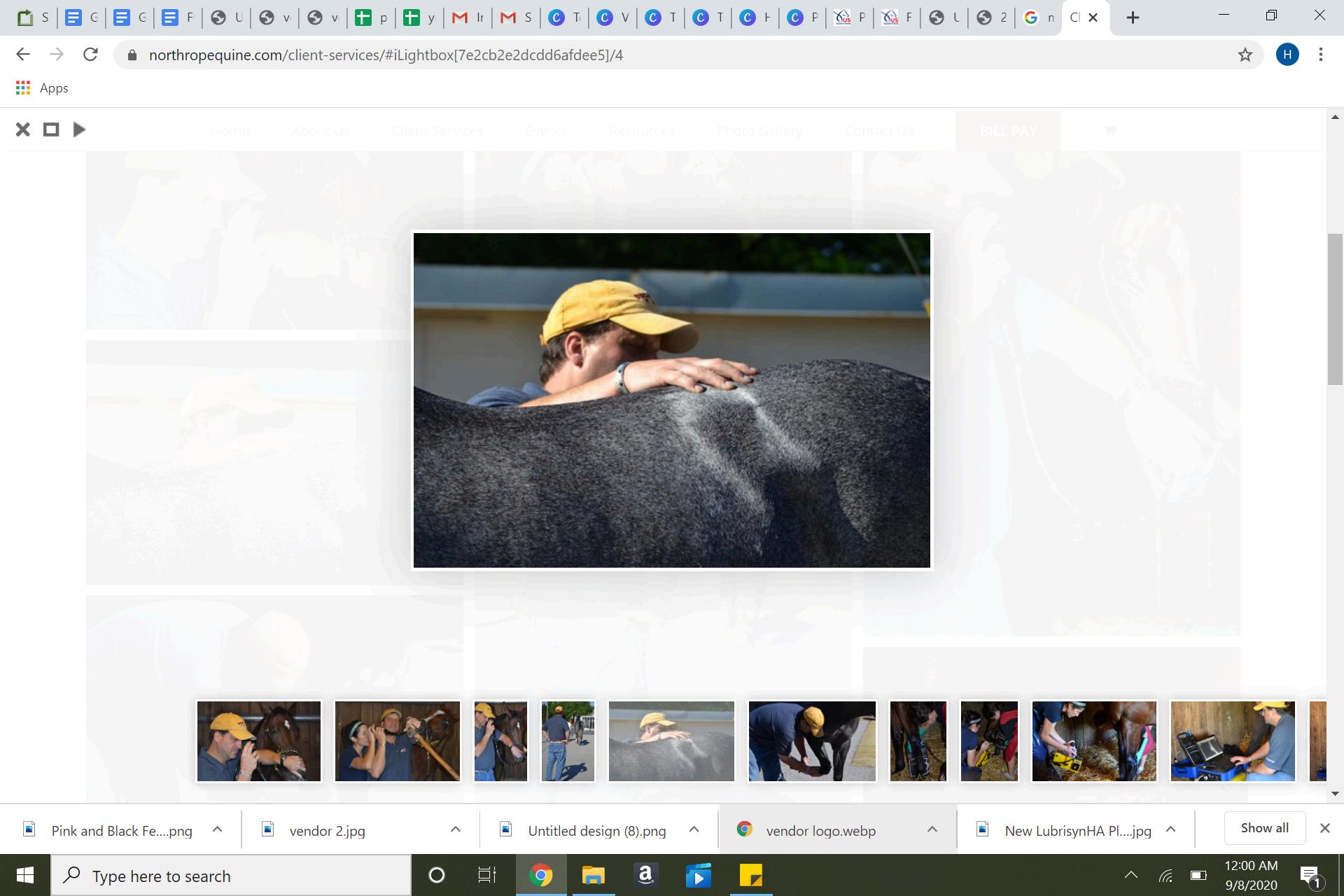Switch to the first Gmail tab
Image resolution: width=1344 pixels, height=896 pixels.
tap(468, 17)
